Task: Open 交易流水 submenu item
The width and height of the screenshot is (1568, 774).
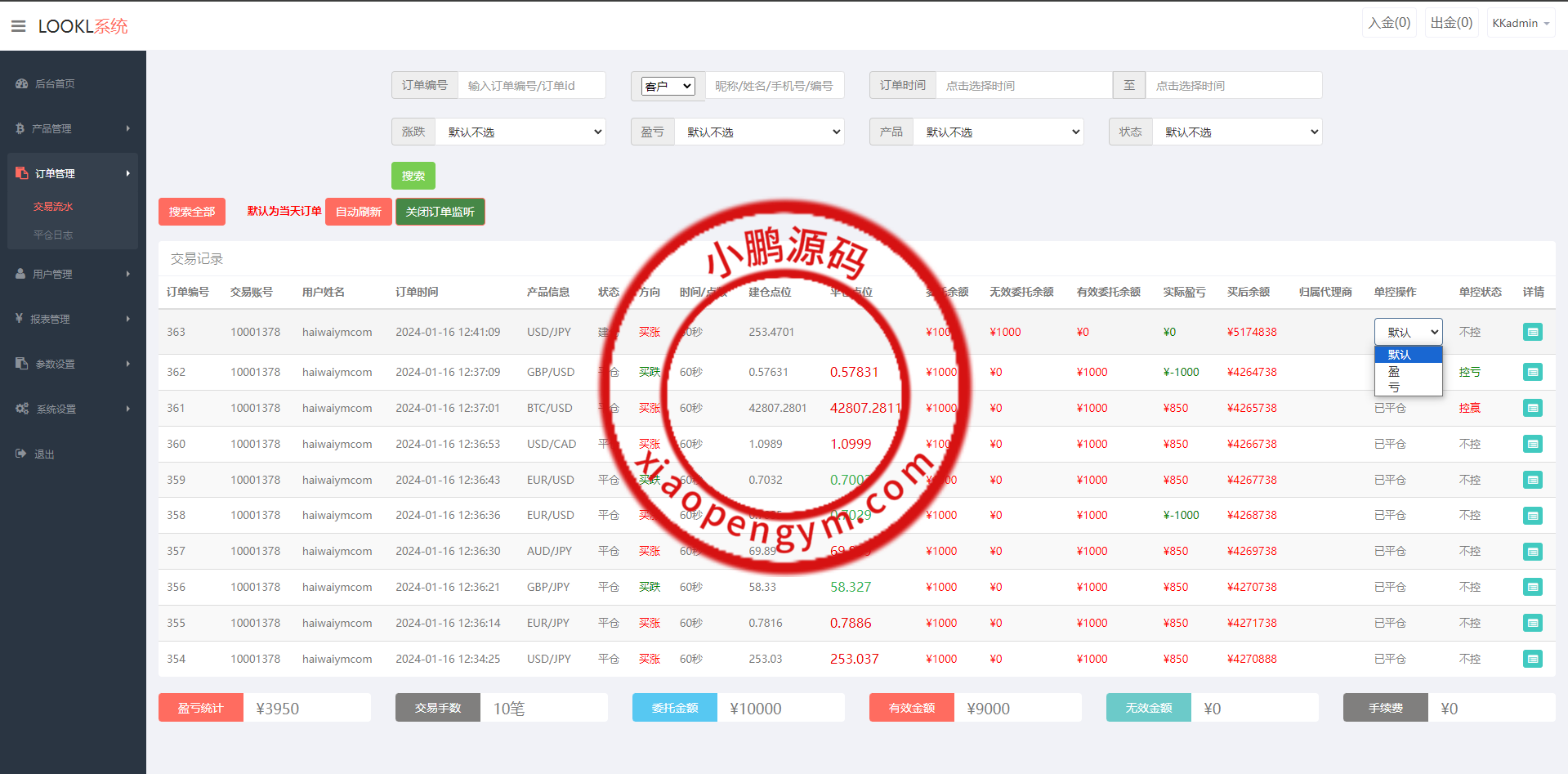Action: (53, 207)
